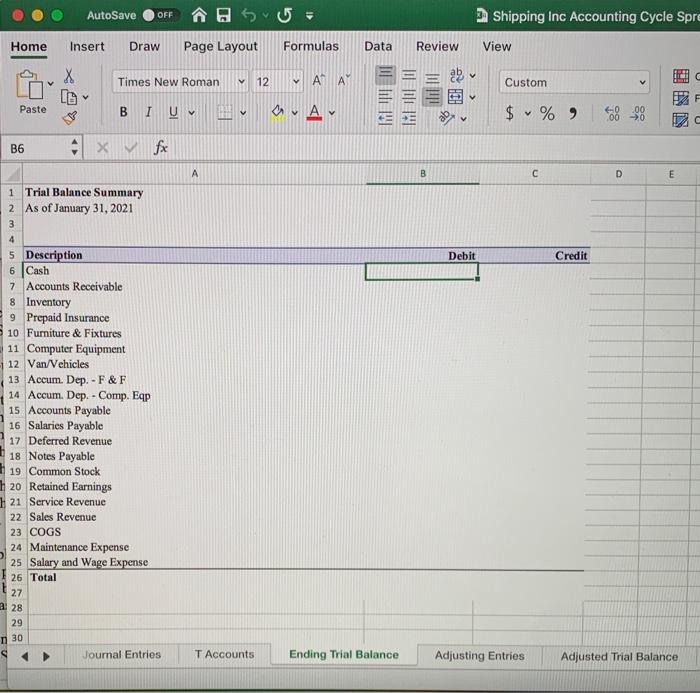Click the text Orientation icon
700x693 pixels.
(x=446, y=118)
